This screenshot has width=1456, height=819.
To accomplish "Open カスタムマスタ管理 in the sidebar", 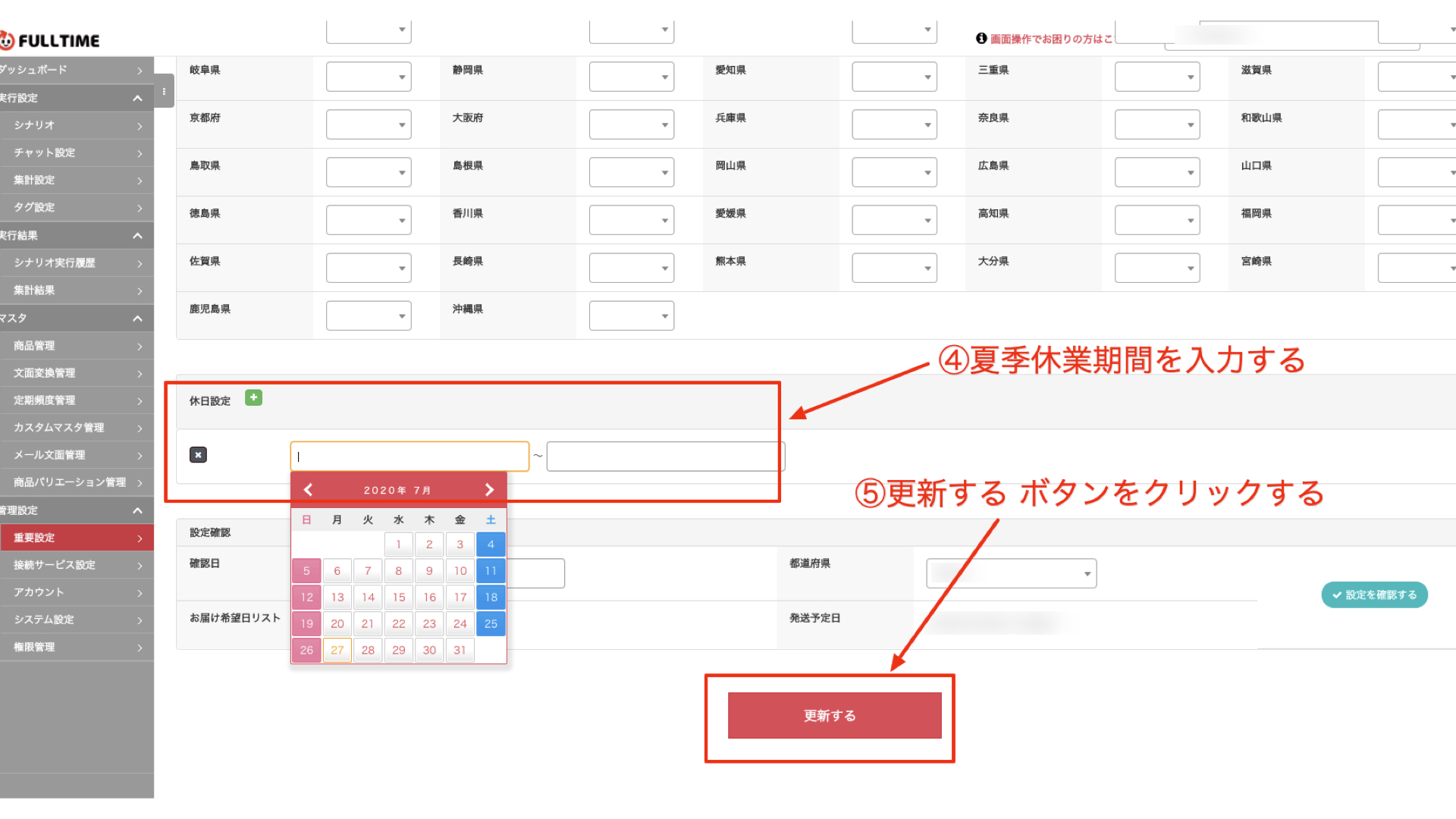I will [77, 427].
